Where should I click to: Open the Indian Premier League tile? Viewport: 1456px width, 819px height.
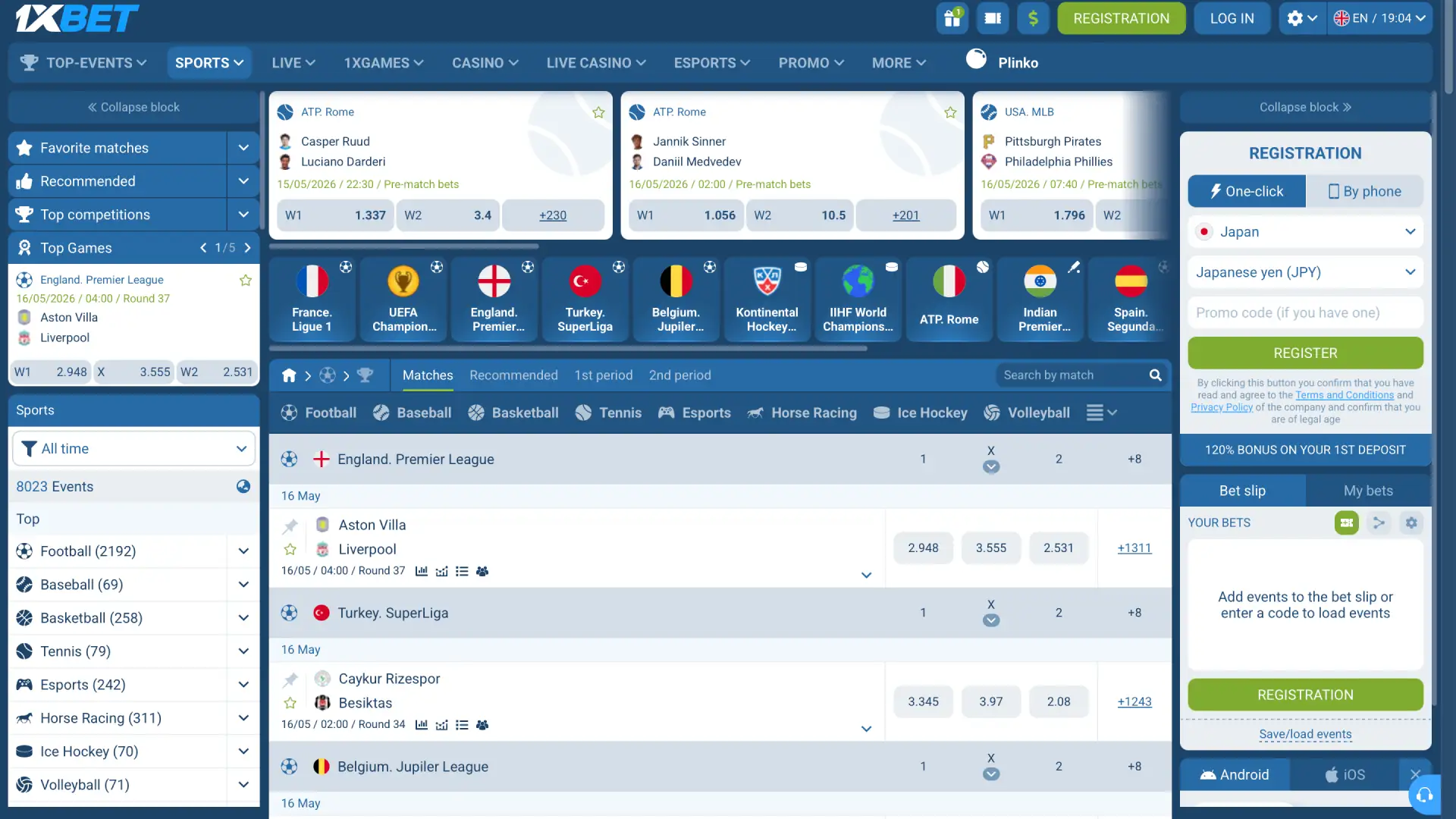(x=1040, y=300)
